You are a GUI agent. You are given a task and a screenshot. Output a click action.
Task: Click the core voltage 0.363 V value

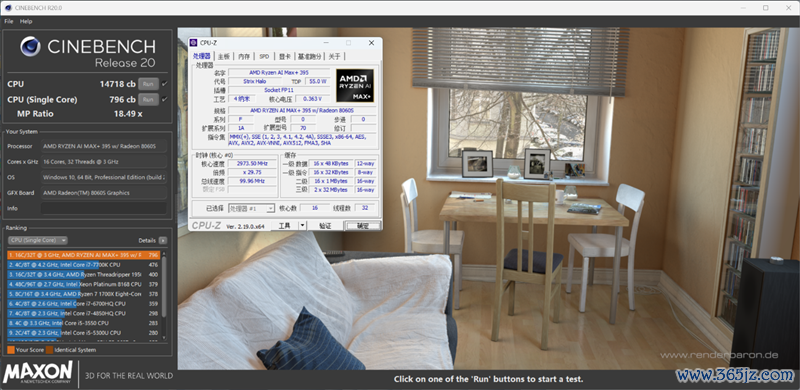[x=312, y=99]
